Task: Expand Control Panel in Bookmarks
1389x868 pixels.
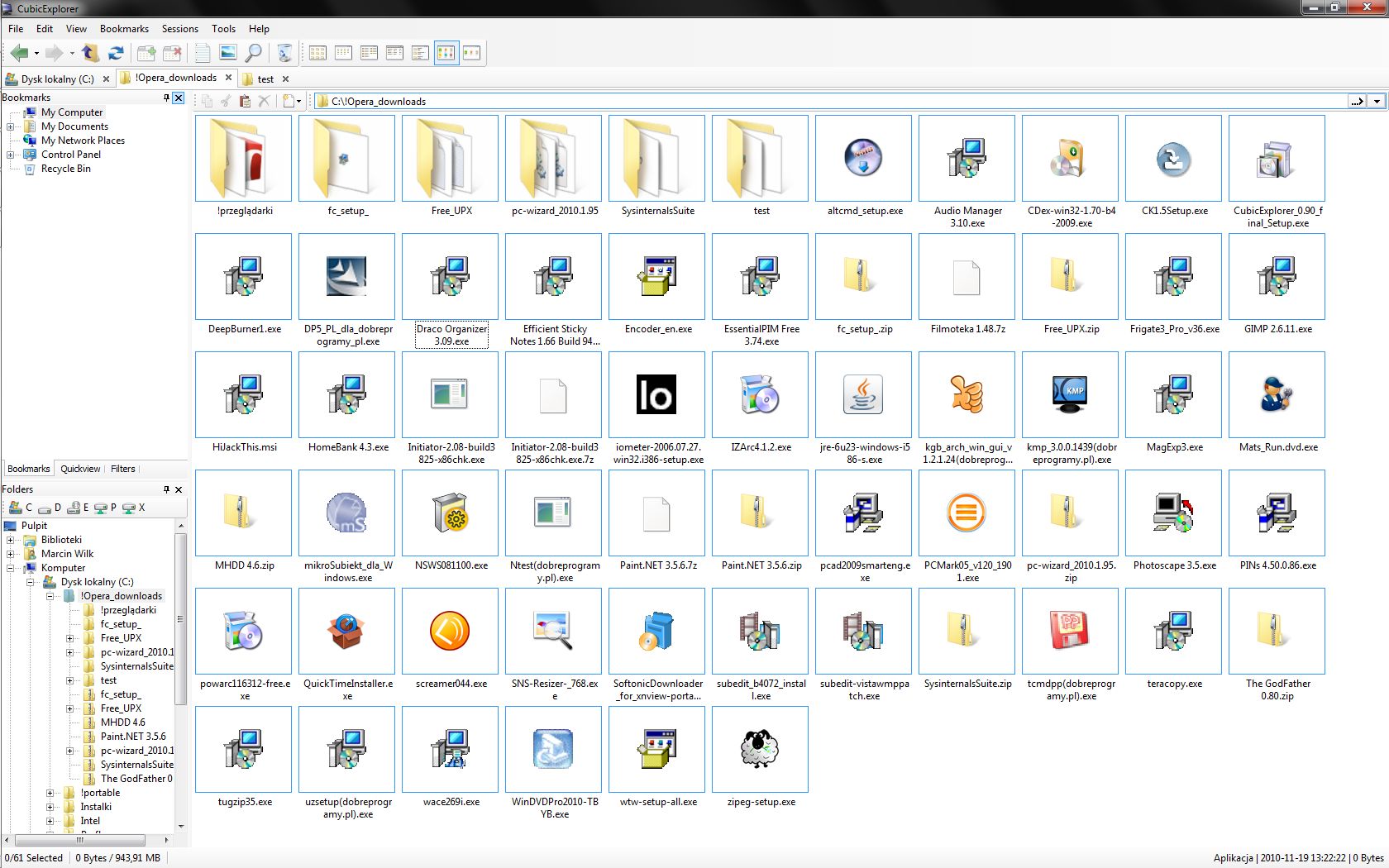Action: click(x=10, y=155)
